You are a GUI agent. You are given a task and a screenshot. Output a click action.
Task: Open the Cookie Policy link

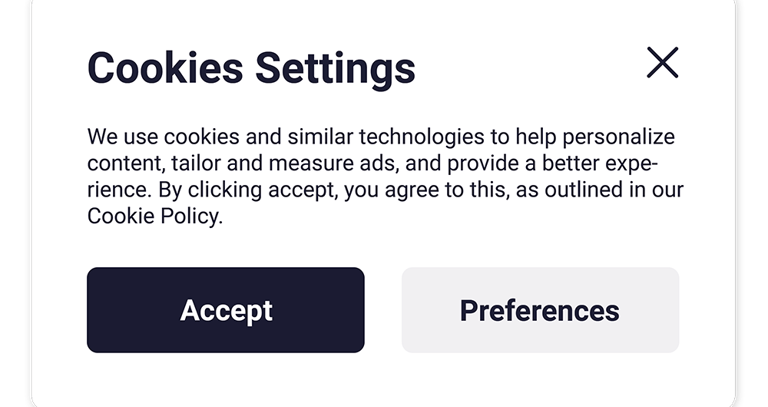152,217
